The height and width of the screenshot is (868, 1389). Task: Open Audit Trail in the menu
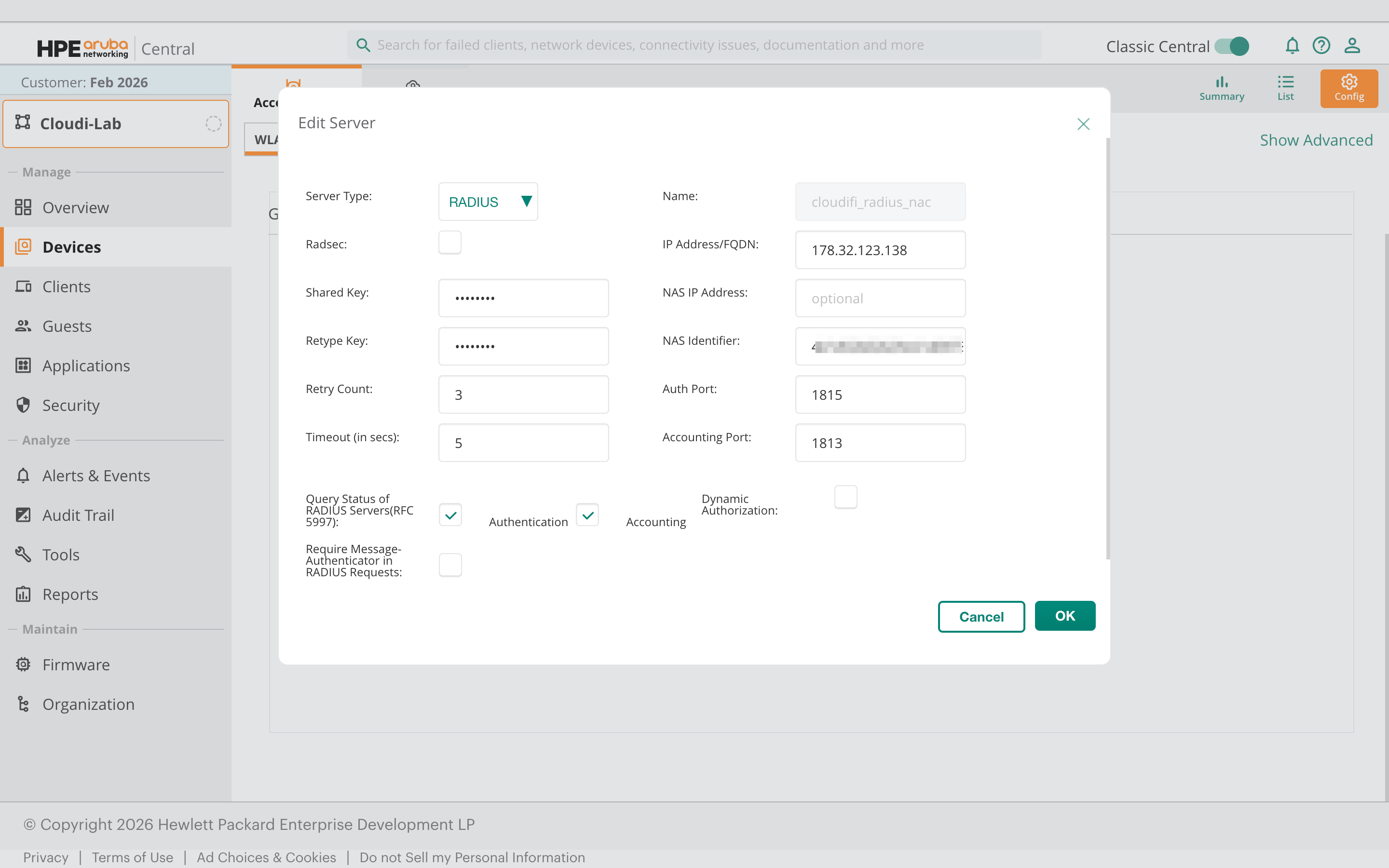coord(78,515)
